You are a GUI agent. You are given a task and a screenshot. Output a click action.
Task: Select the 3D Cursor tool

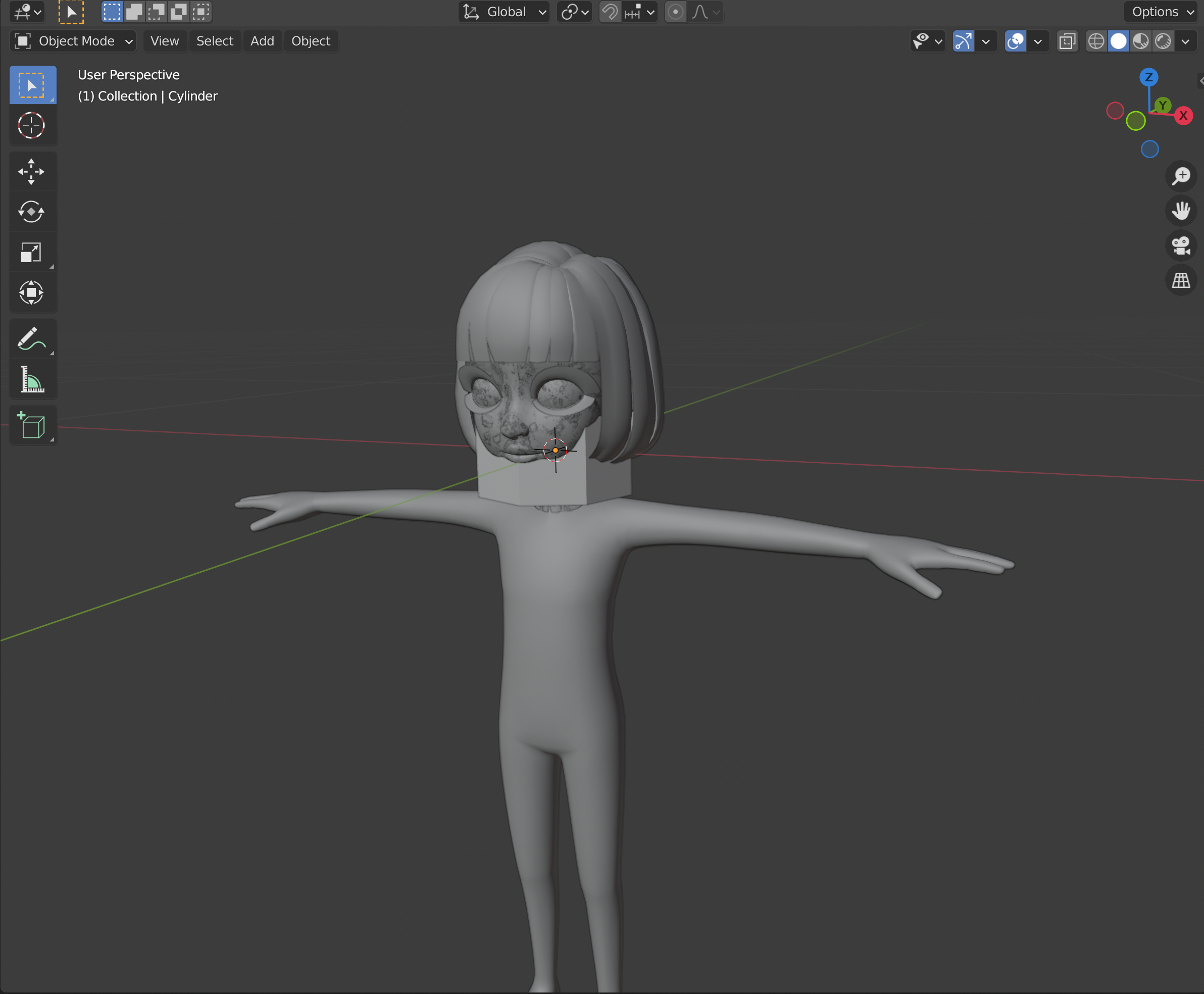pos(33,125)
